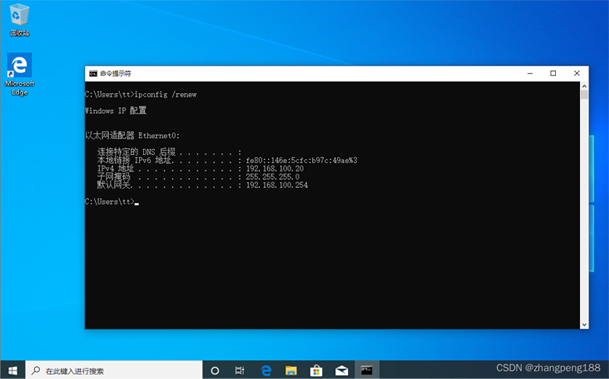Open Cortana circle icon on taskbar
This screenshot has width=609, height=379.
tap(215, 370)
